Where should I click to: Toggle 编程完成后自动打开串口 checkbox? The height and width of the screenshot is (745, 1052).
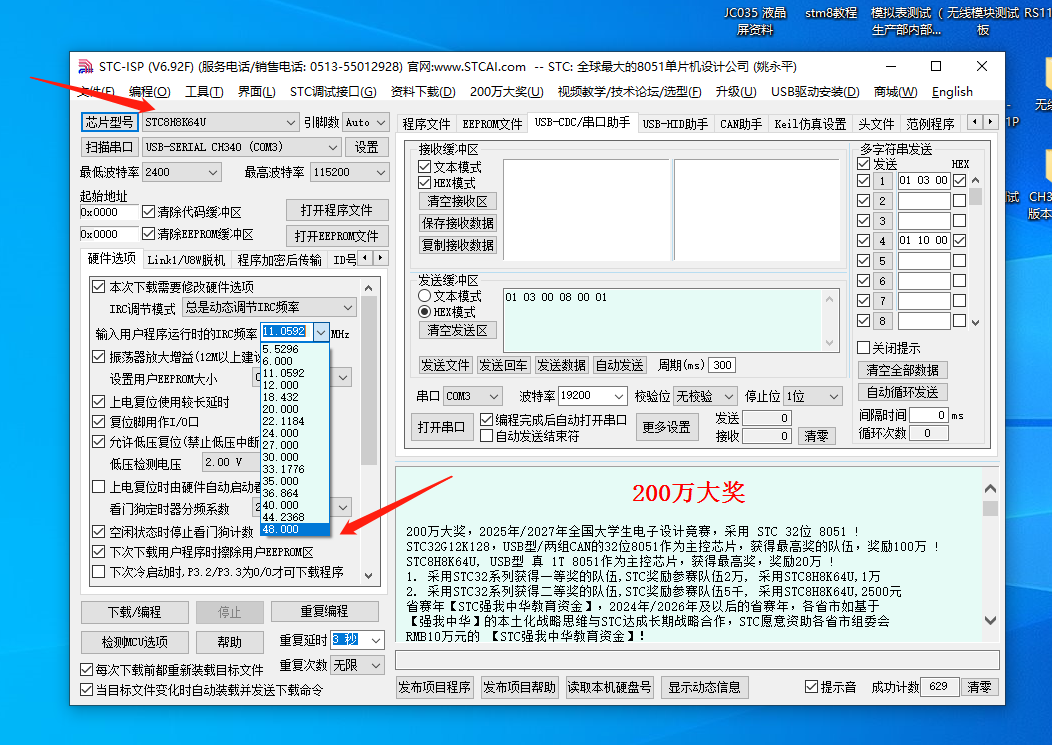[487, 420]
